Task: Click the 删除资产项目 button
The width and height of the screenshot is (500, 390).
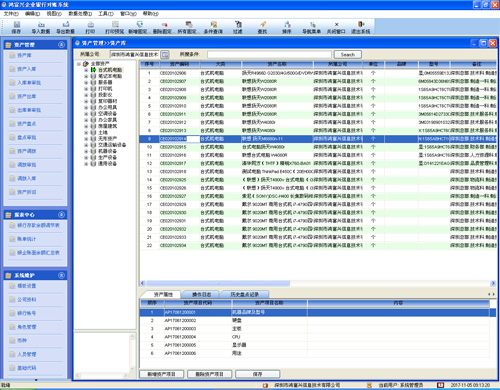Action: click(210, 374)
